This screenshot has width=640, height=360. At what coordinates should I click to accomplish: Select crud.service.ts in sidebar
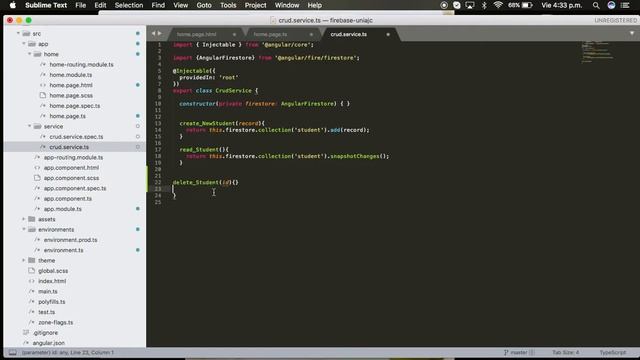tap(69, 147)
